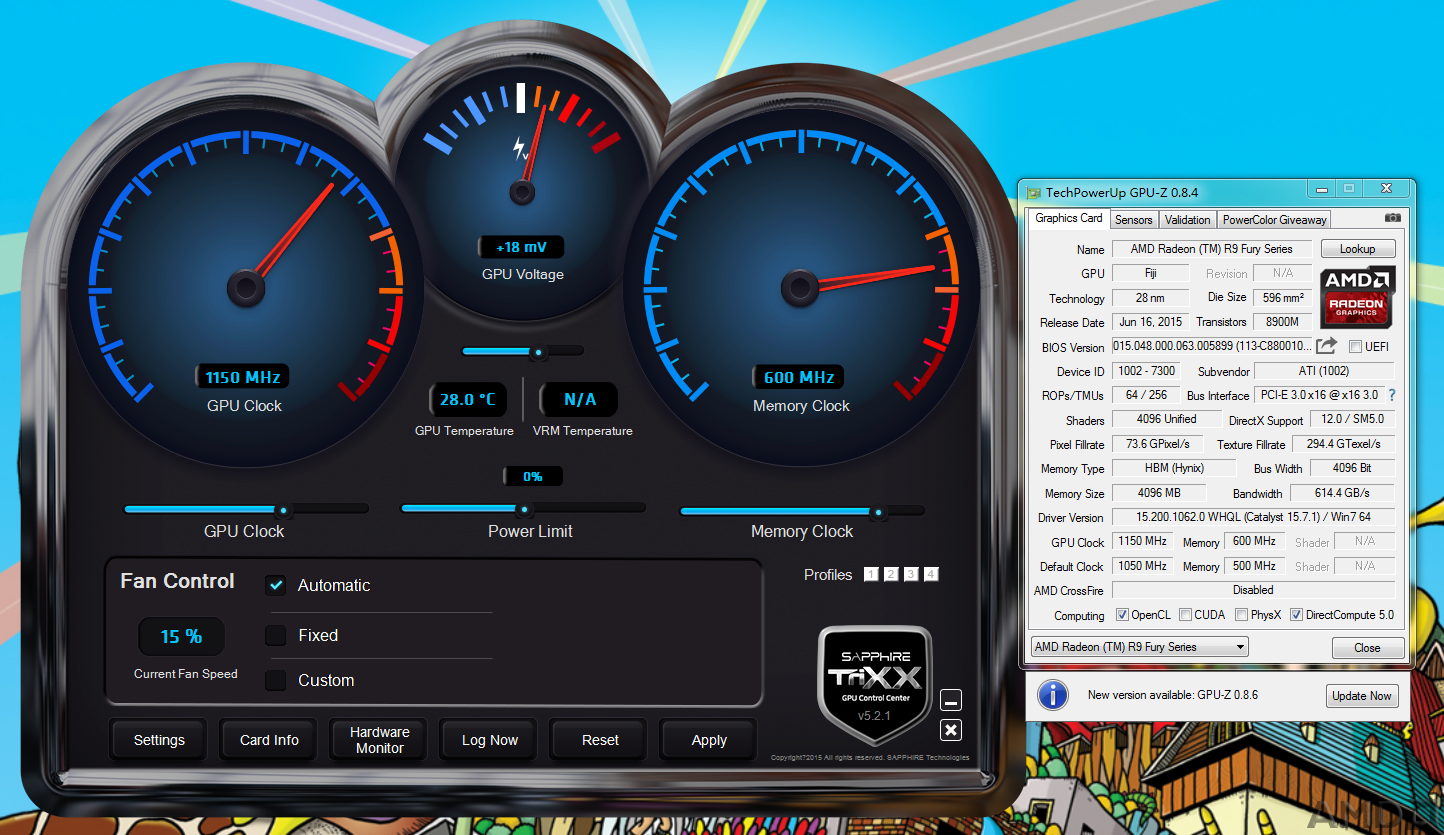
Task: Open the Hardware Monitor
Action: [379, 740]
